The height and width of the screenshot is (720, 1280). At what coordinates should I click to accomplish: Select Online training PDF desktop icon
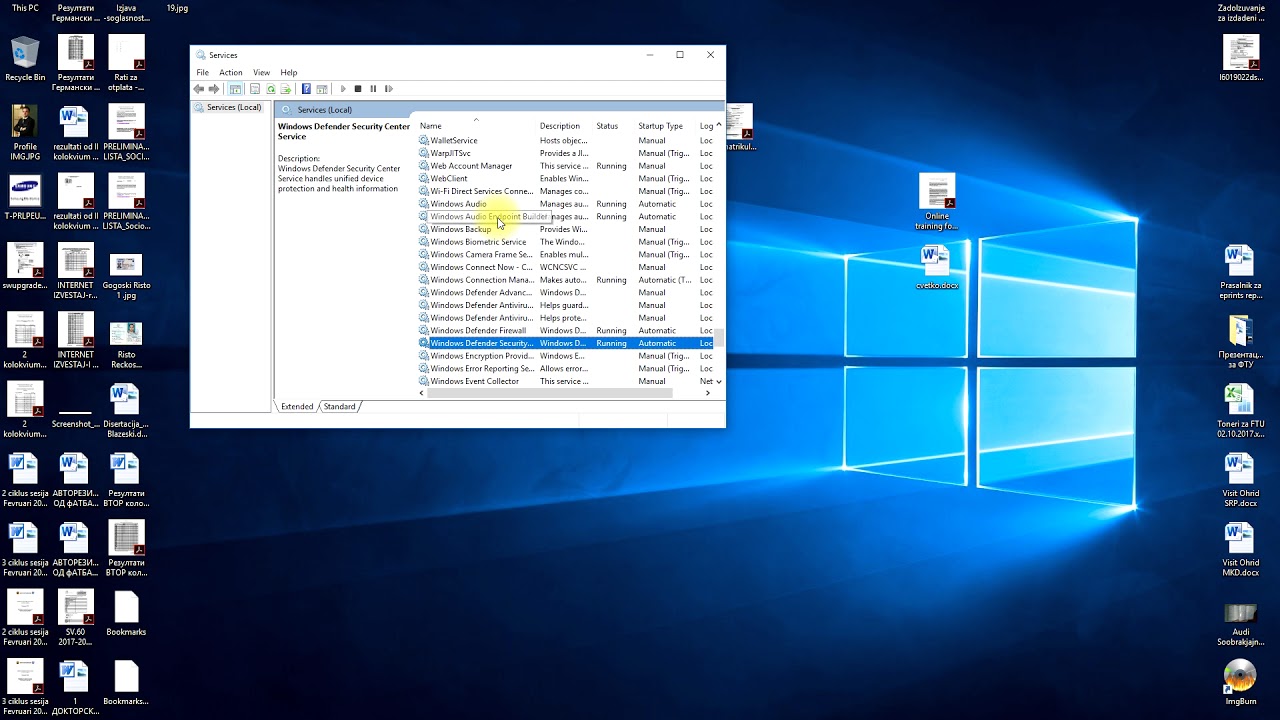(937, 202)
